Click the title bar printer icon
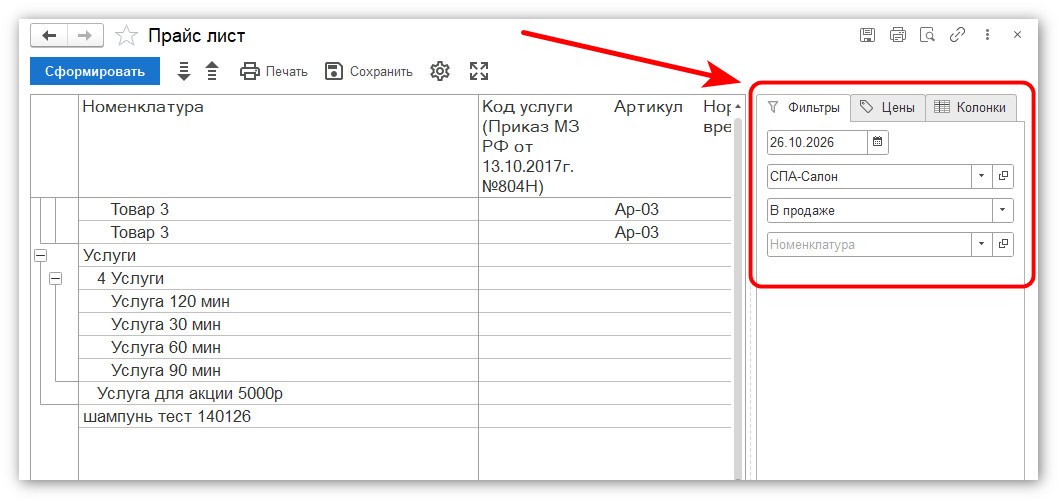 (897, 35)
